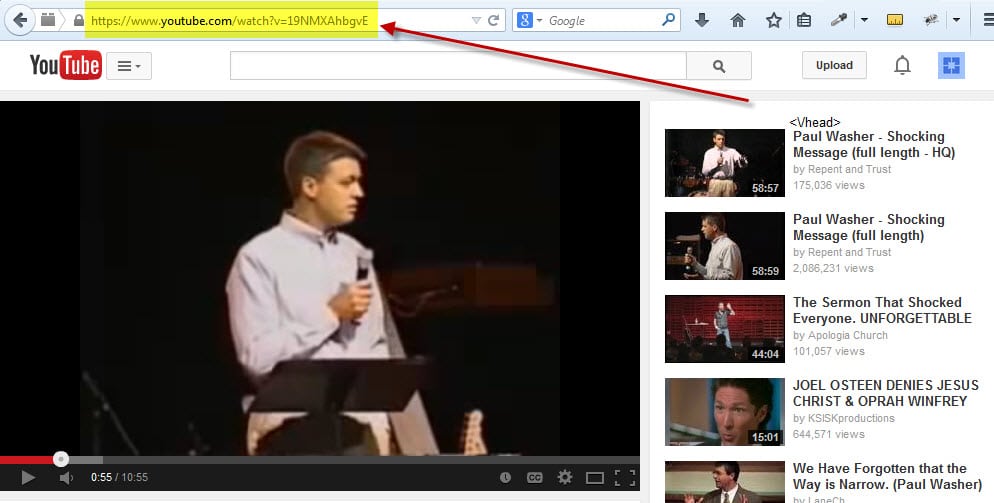Screen dimensions: 994x503
Task: Open 44:04 sermon video thumbnail
Action: point(725,329)
